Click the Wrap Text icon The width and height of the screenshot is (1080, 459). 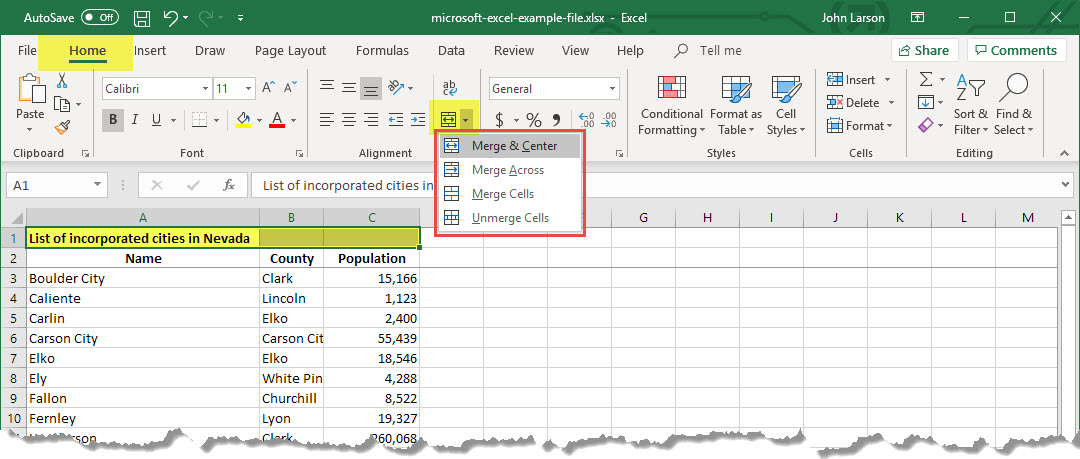click(x=449, y=88)
